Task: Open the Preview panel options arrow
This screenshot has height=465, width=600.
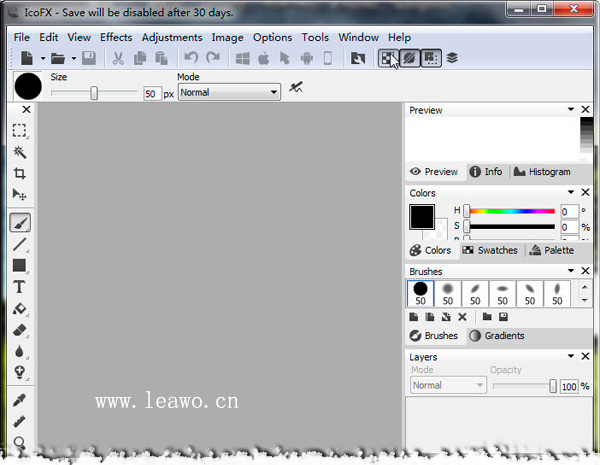Action: pos(571,109)
